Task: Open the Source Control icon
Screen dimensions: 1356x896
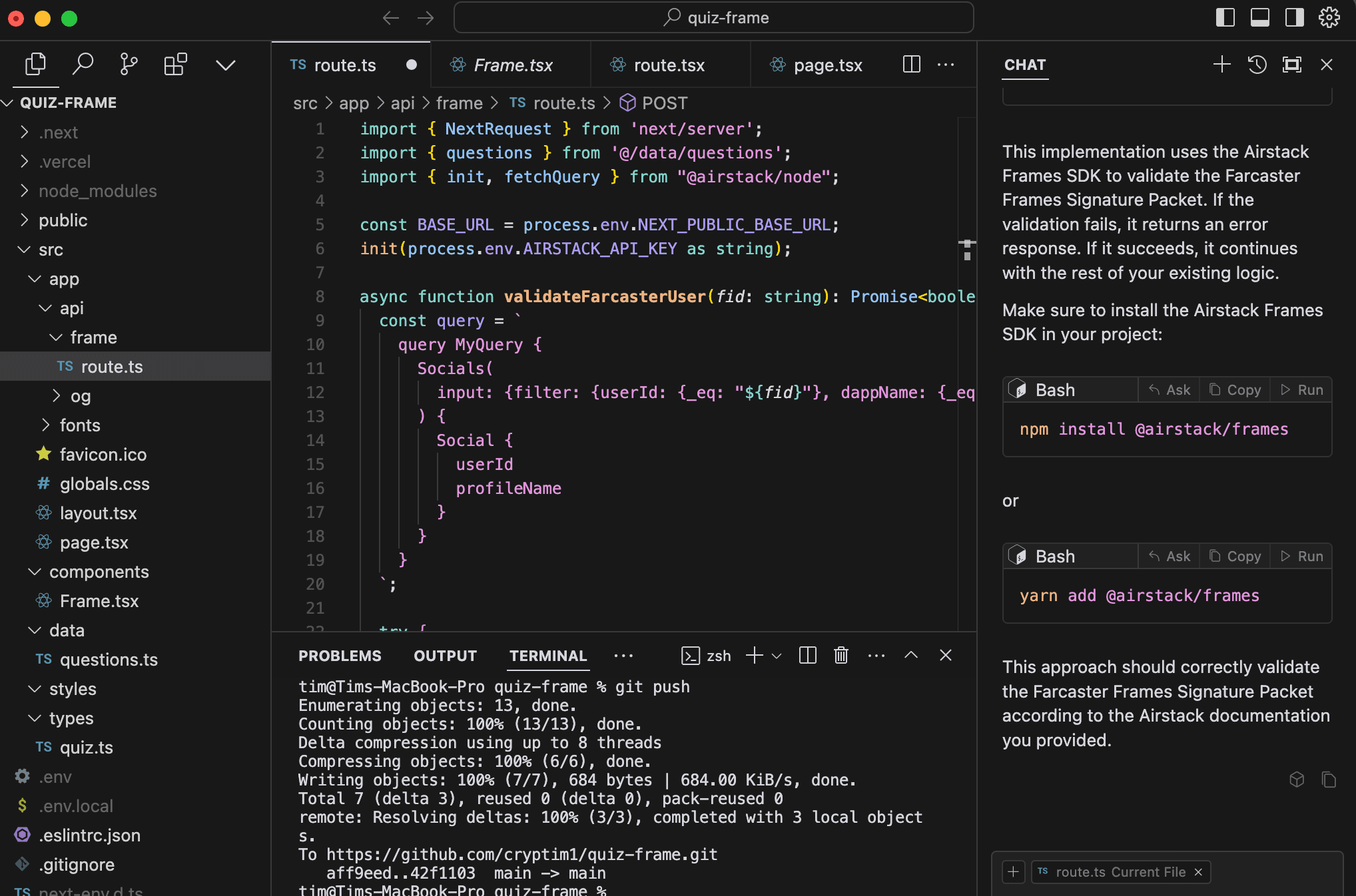Action: click(x=129, y=65)
